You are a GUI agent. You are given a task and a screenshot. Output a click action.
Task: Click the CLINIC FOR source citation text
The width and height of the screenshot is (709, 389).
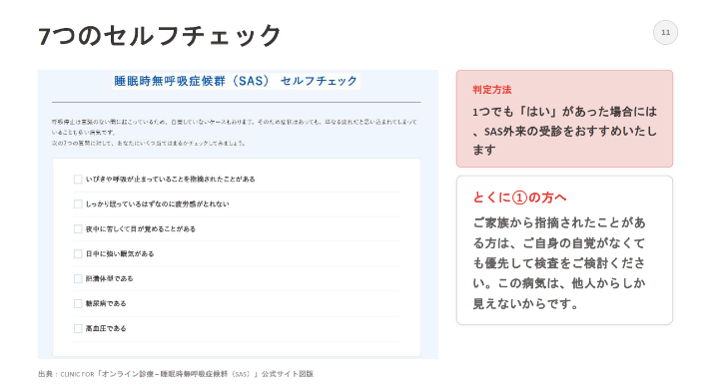[x=175, y=374]
